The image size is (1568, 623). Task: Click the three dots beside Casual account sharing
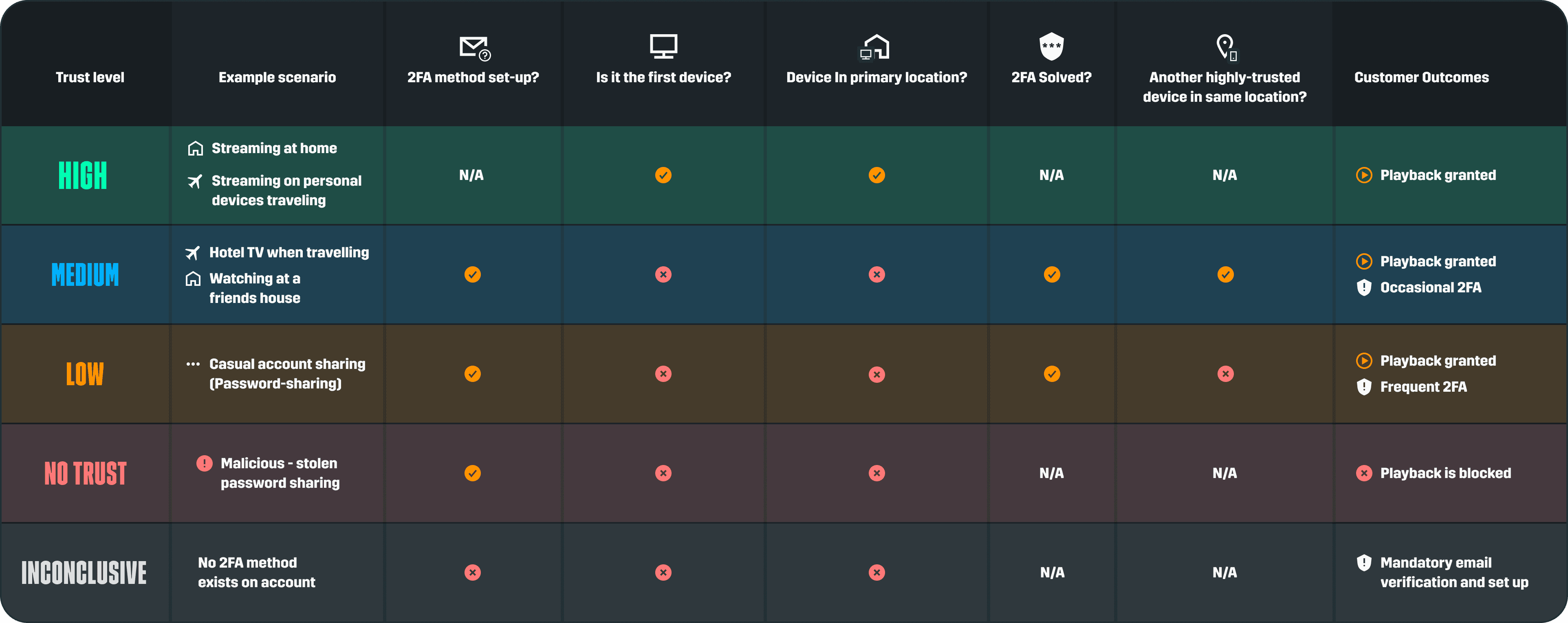coord(193,364)
